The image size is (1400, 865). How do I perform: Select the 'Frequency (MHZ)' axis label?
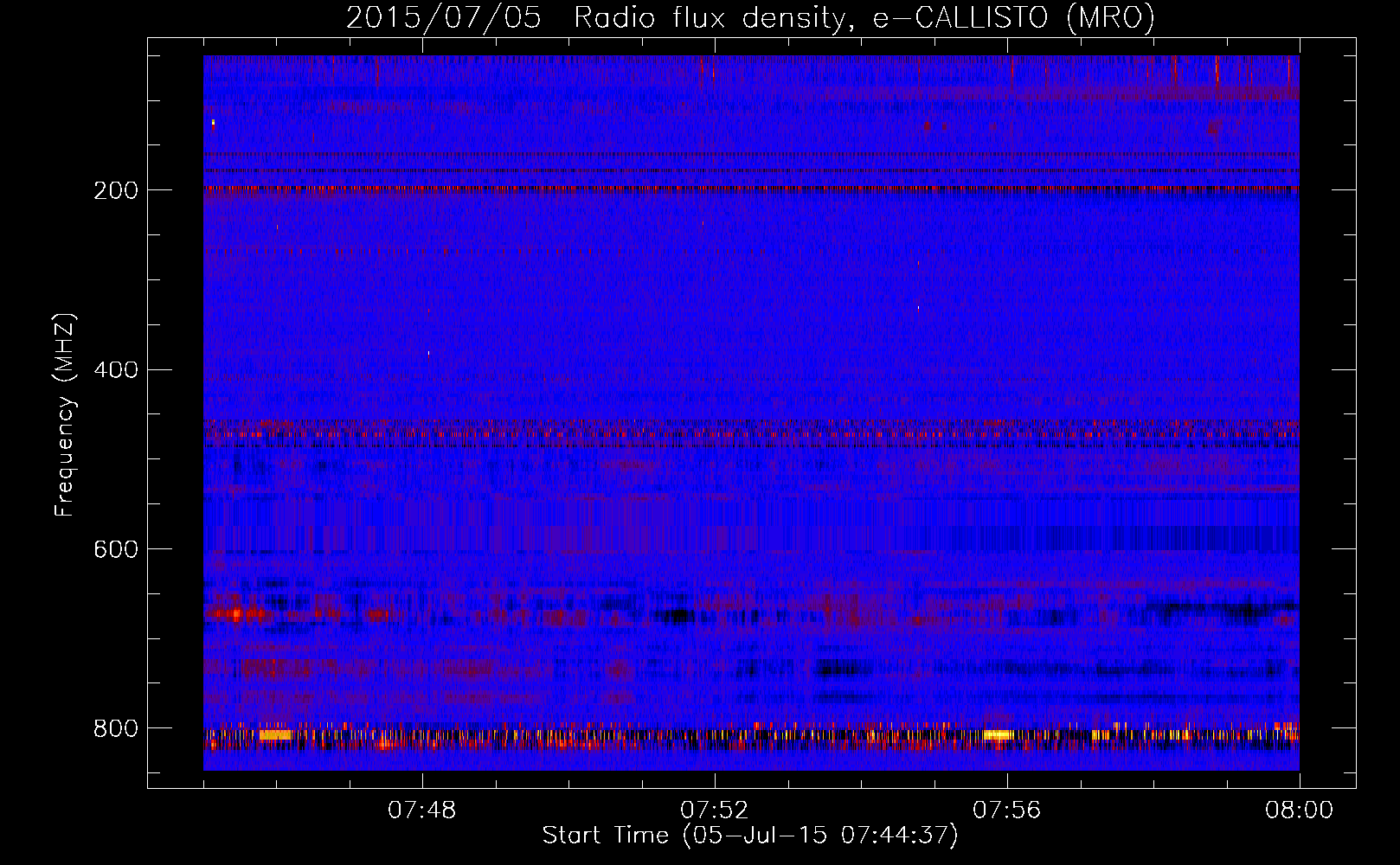[65, 415]
